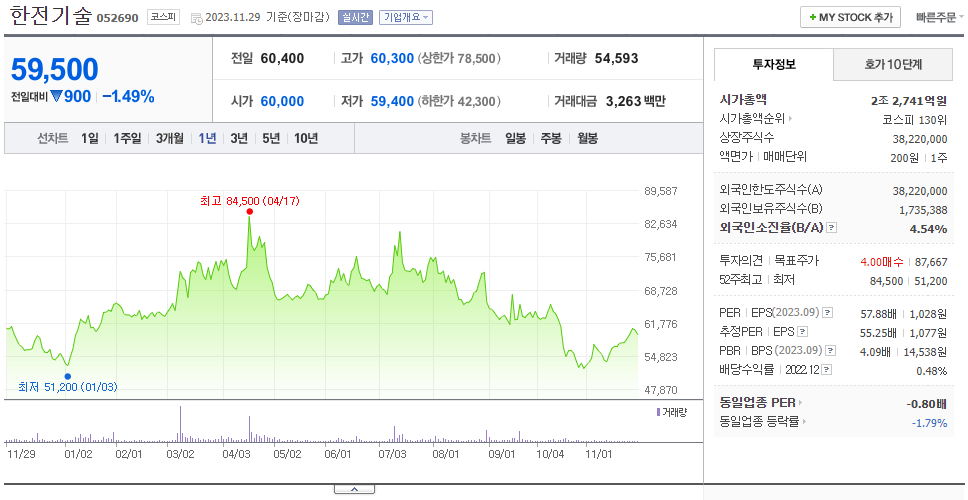Click the 외국인보유주식수 value 1,735,388

tap(924, 210)
